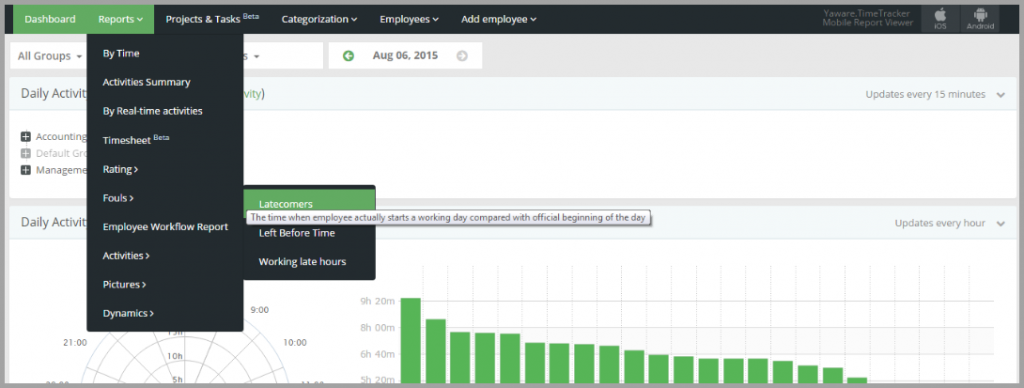Select Latecomers in Fouls submenu
The width and height of the screenshot is (1024, 388).
[310, 202]
